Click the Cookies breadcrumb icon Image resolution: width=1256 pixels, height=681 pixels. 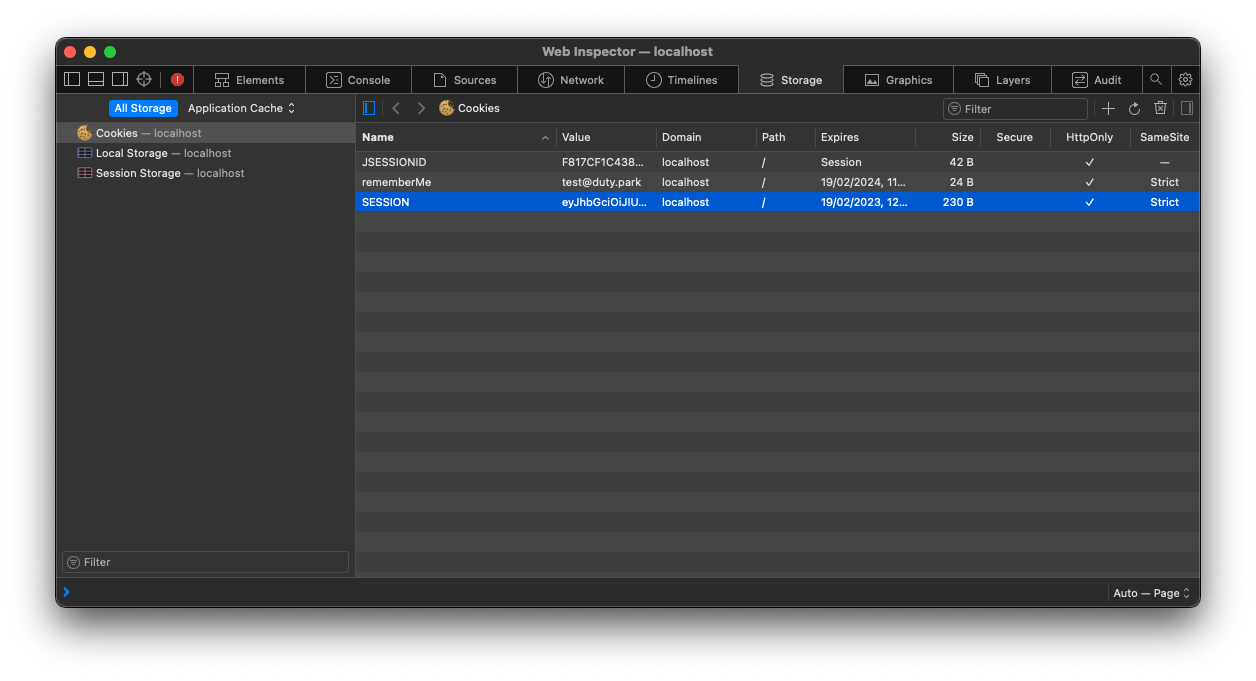446,108
